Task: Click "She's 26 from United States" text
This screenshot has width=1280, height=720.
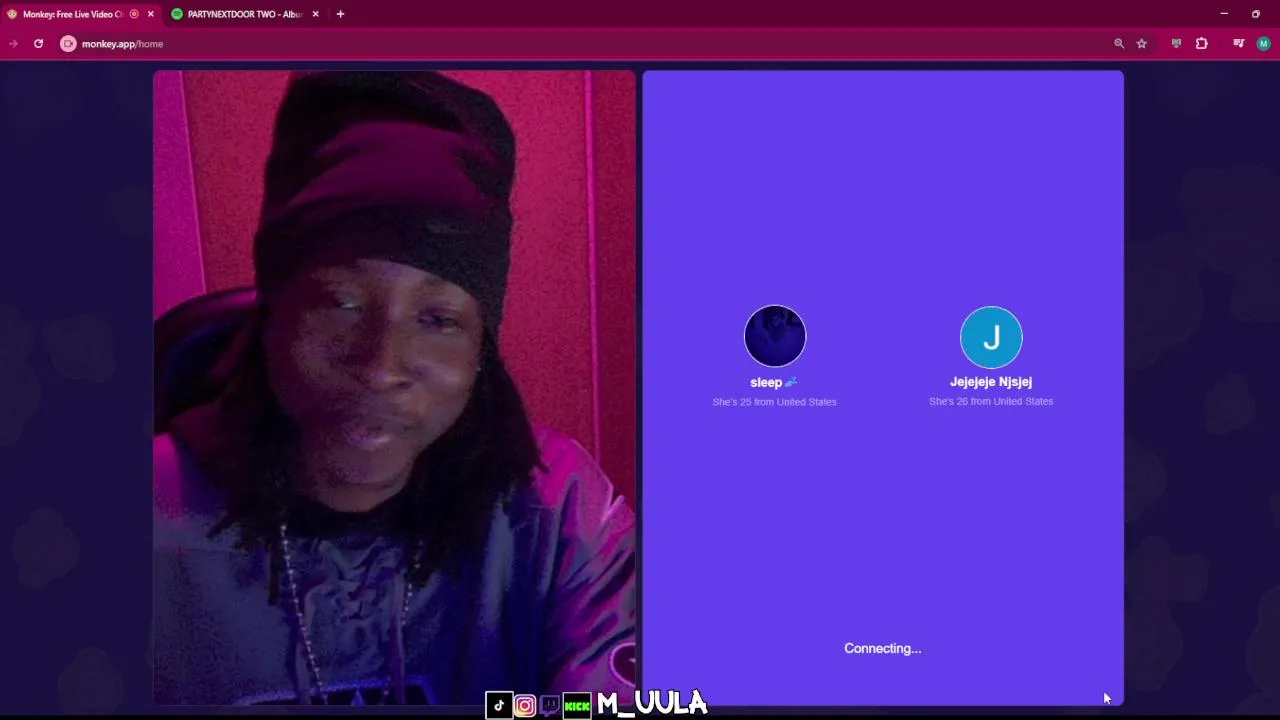Action: pos(991,401)
